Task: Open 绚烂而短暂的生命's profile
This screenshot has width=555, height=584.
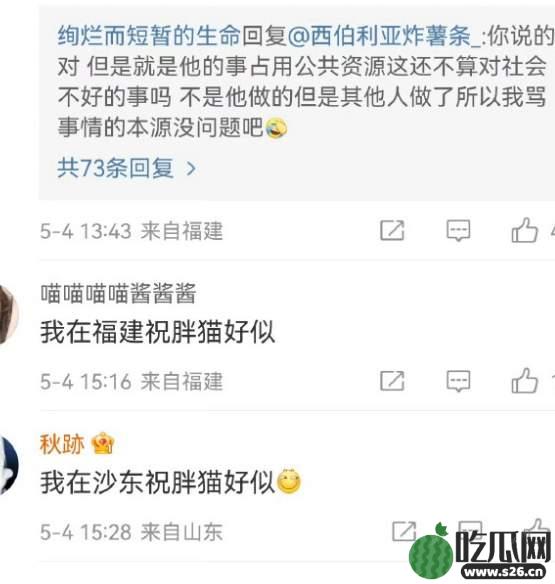Action: coord(149,36)
